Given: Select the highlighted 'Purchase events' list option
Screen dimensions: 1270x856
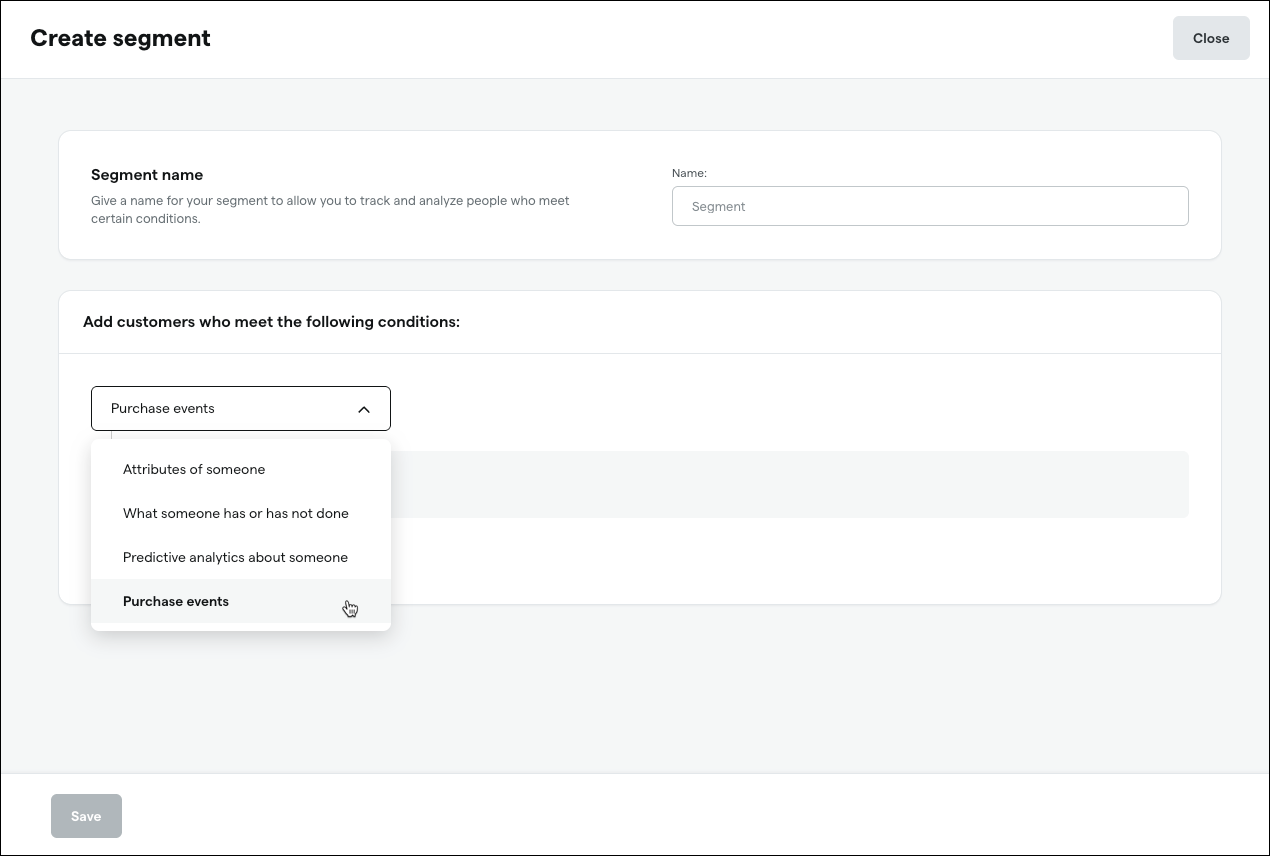Looking at the screenshot, I should click(x=176, y=601).
